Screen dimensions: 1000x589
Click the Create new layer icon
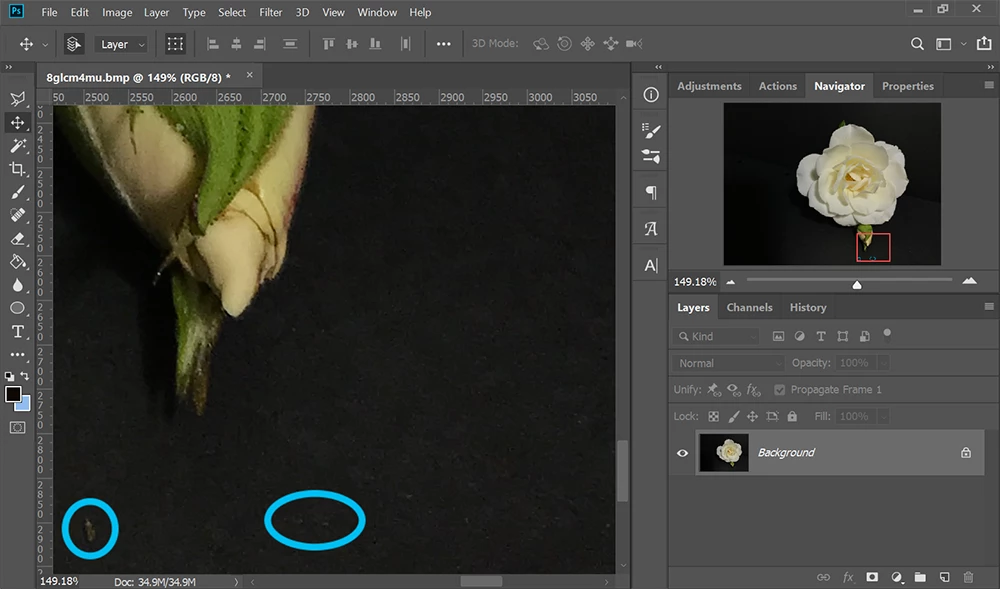(x=944, y=577)
